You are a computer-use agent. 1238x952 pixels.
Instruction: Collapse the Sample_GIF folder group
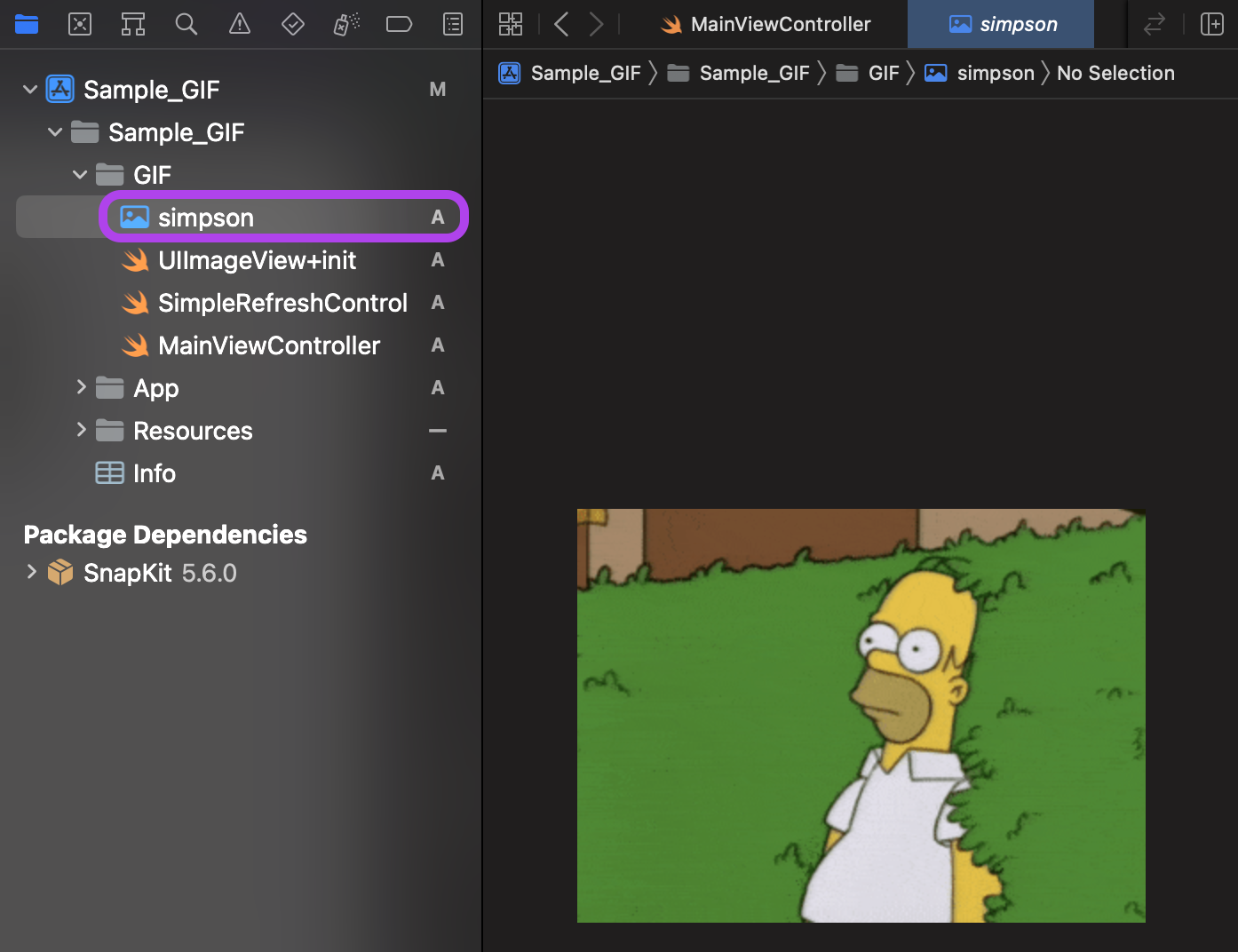[55, 131]
